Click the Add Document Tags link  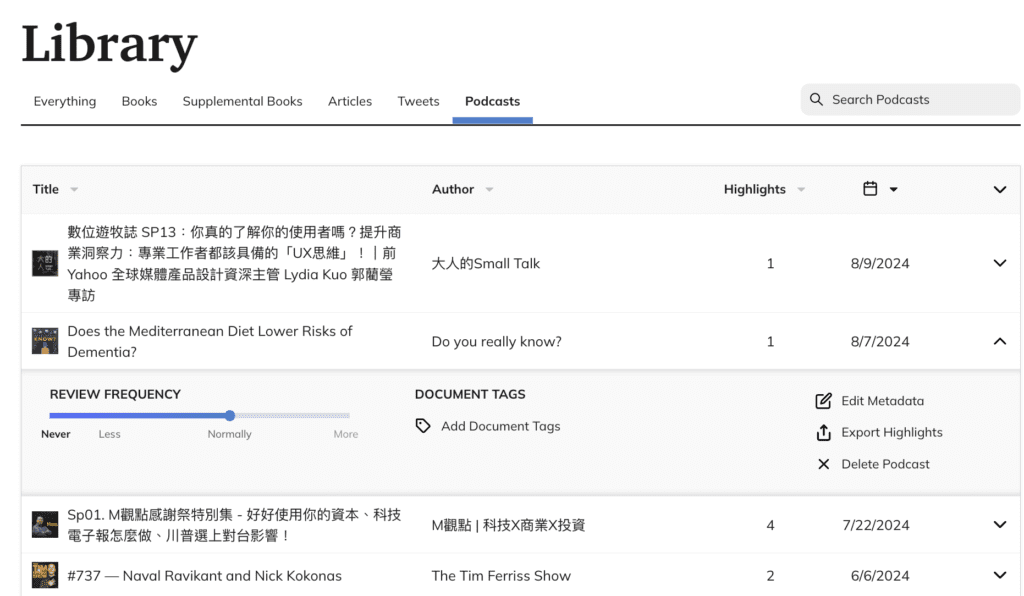pos(500,426)
